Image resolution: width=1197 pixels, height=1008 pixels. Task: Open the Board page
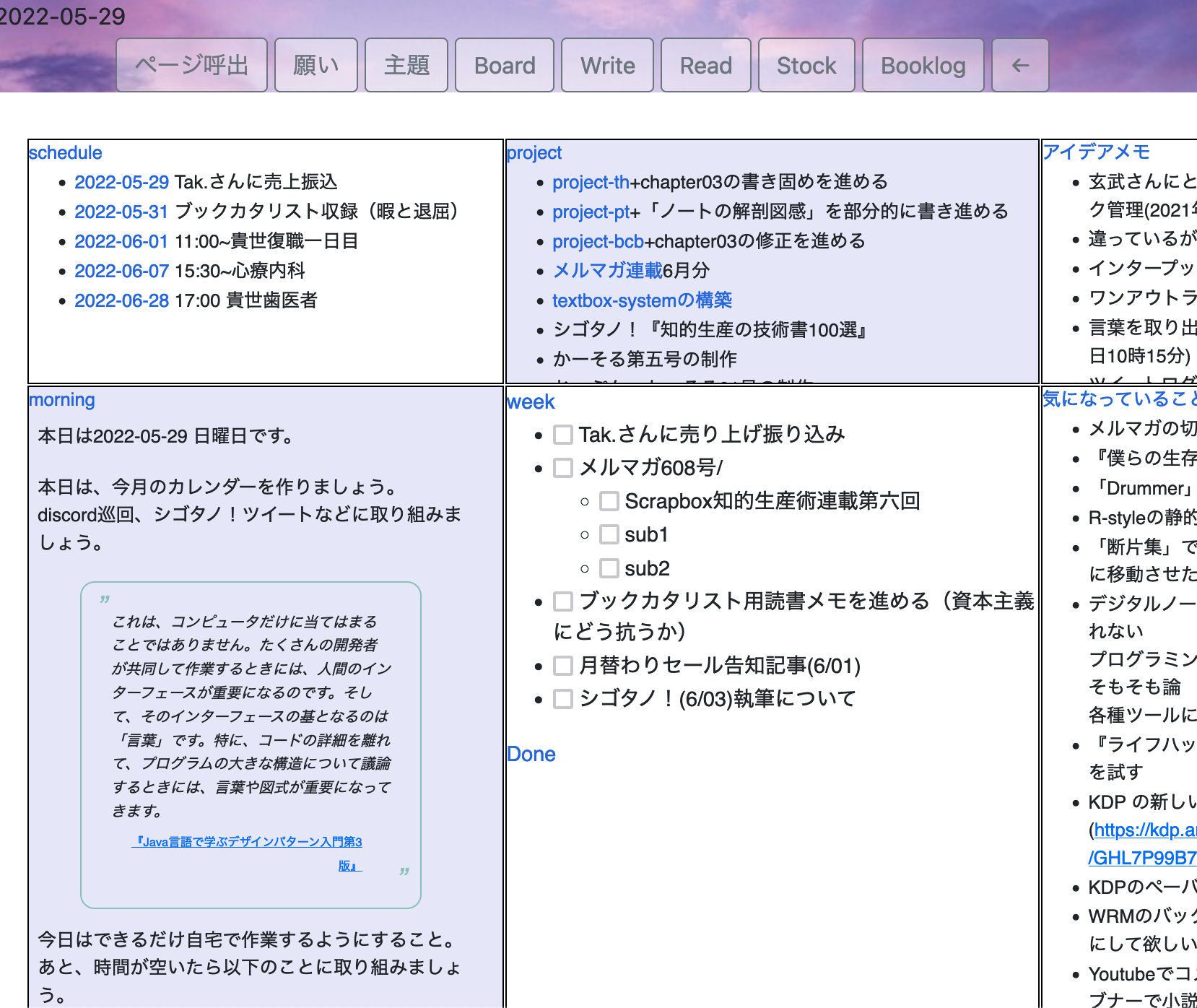(x=504, y=65)
